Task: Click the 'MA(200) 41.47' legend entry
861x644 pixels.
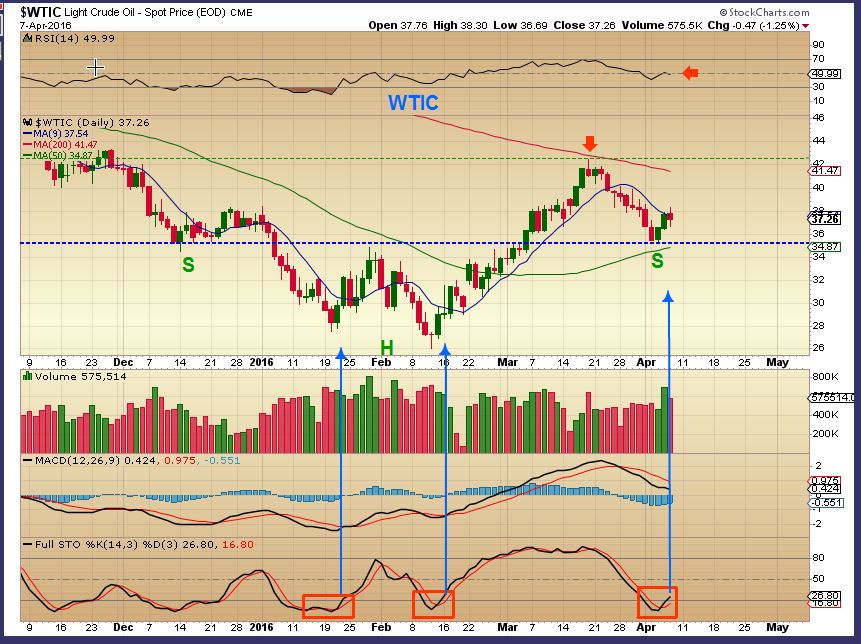Action: coord(60,144)
